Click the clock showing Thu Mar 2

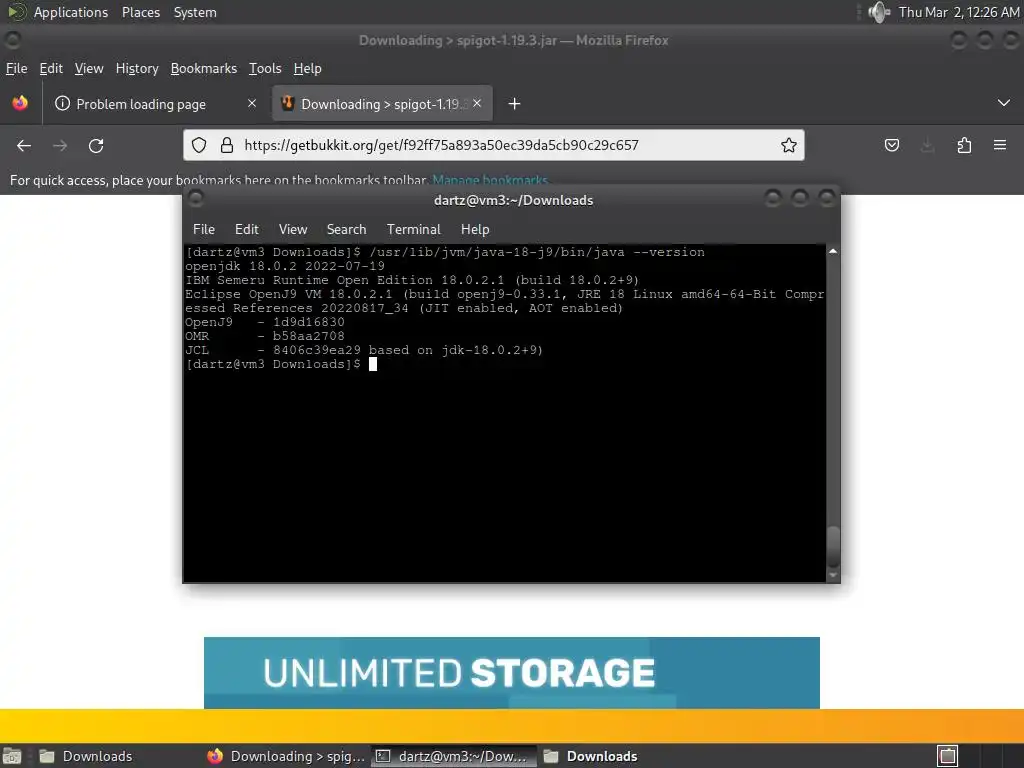[959, 12]
